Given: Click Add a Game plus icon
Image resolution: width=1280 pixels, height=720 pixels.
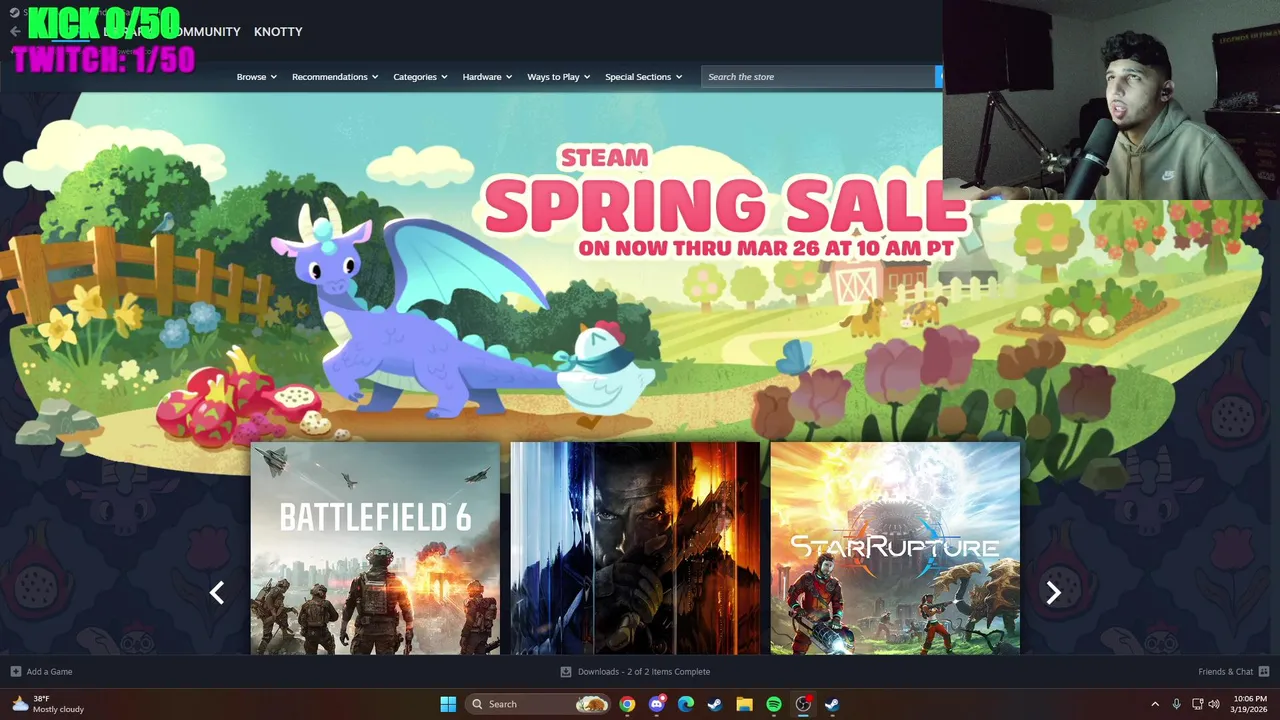Looking at the screenshot, I should click(x=15, y=672).
